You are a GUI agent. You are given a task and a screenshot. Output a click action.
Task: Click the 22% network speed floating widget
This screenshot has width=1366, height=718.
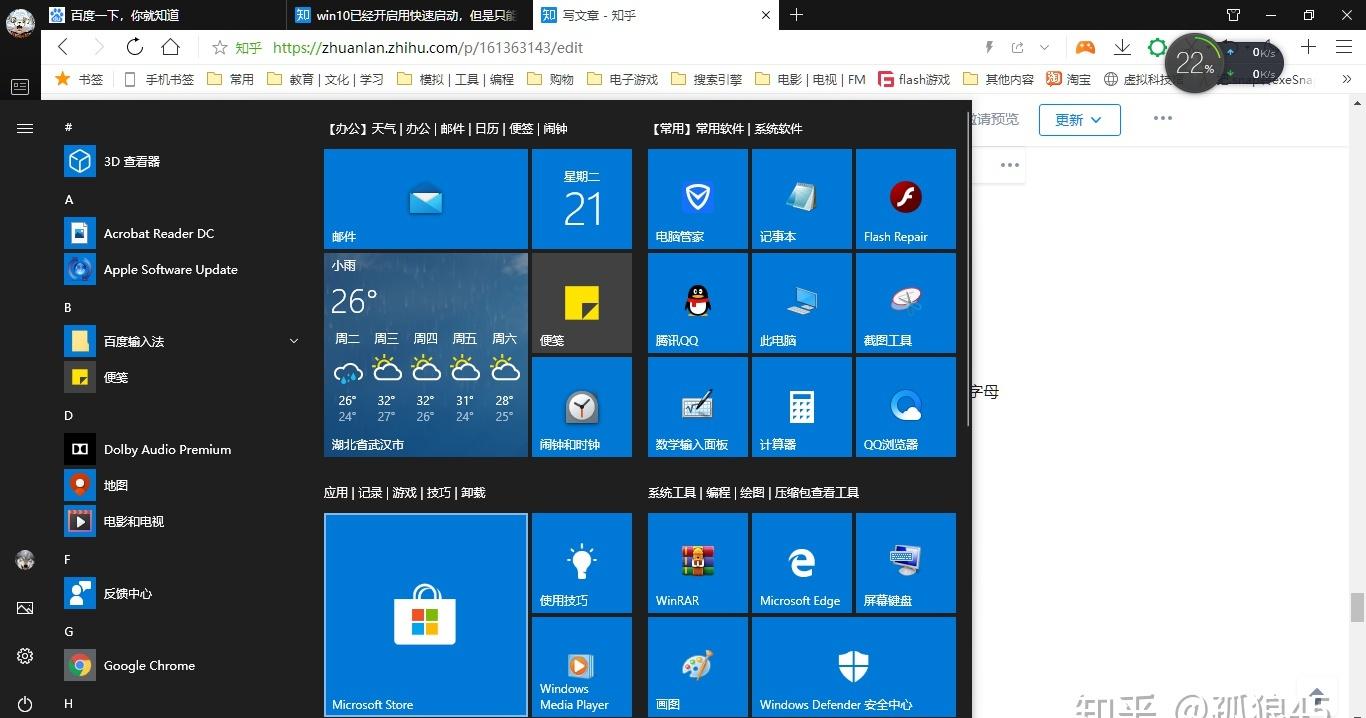1194,63
